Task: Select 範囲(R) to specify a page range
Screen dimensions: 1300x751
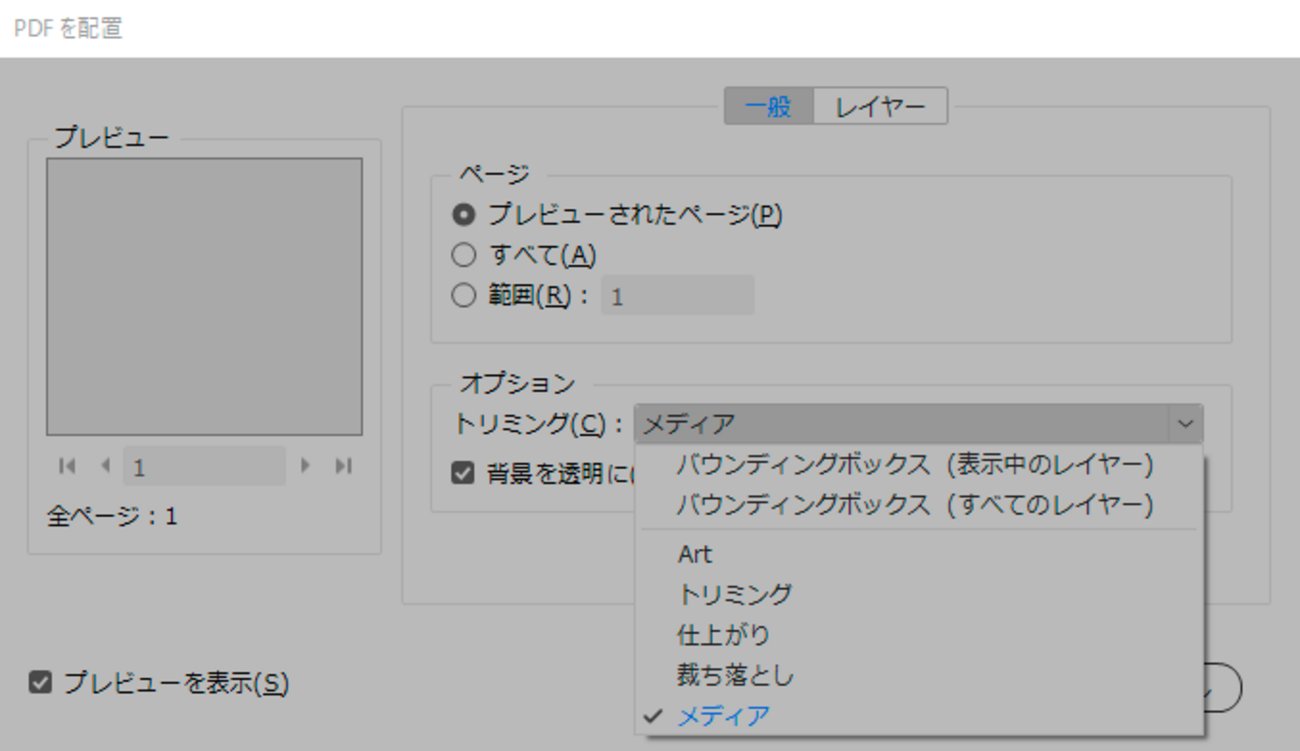Action: tap(464, 295)
